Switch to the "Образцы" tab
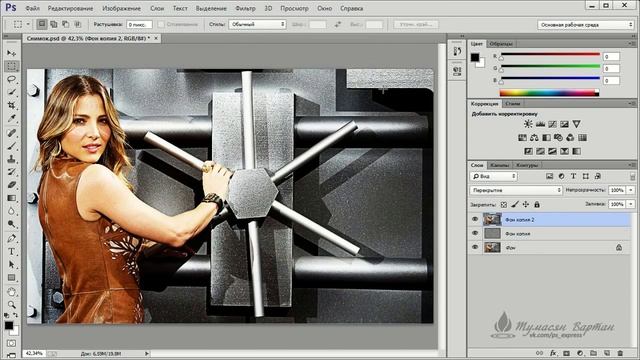This screenshot has width=640, height=360. (x=500, y=44)
